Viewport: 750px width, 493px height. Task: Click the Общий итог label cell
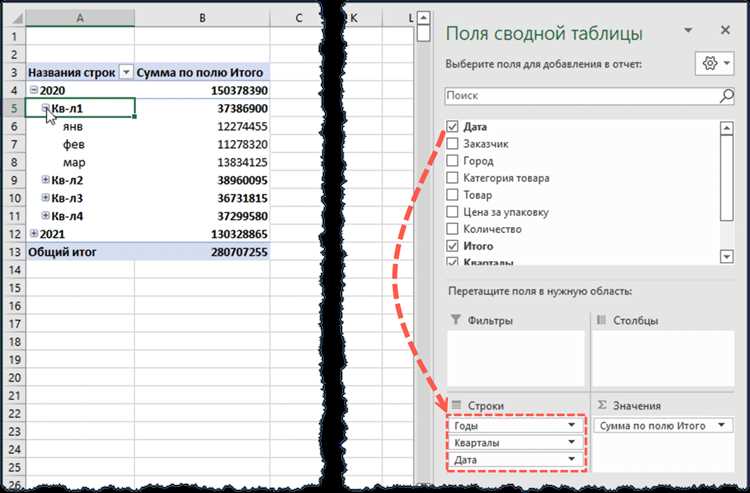point(80,252)
